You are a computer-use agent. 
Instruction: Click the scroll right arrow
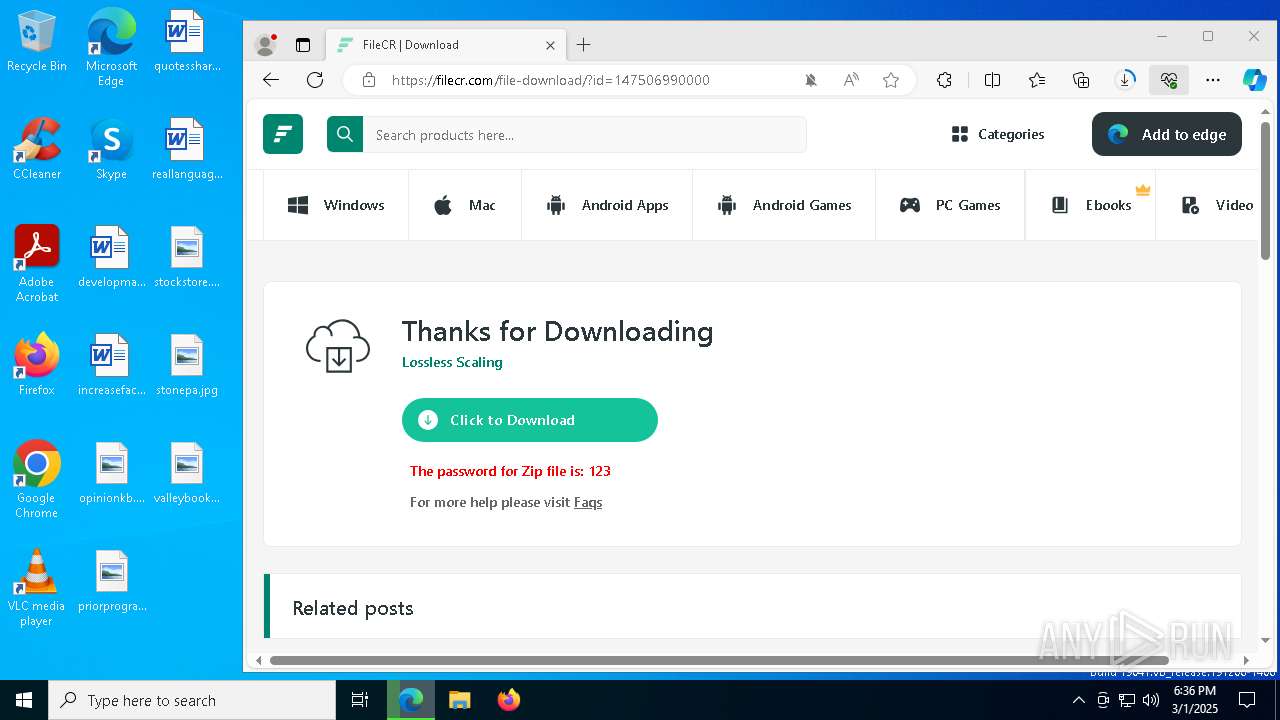tap(1246, 660)
